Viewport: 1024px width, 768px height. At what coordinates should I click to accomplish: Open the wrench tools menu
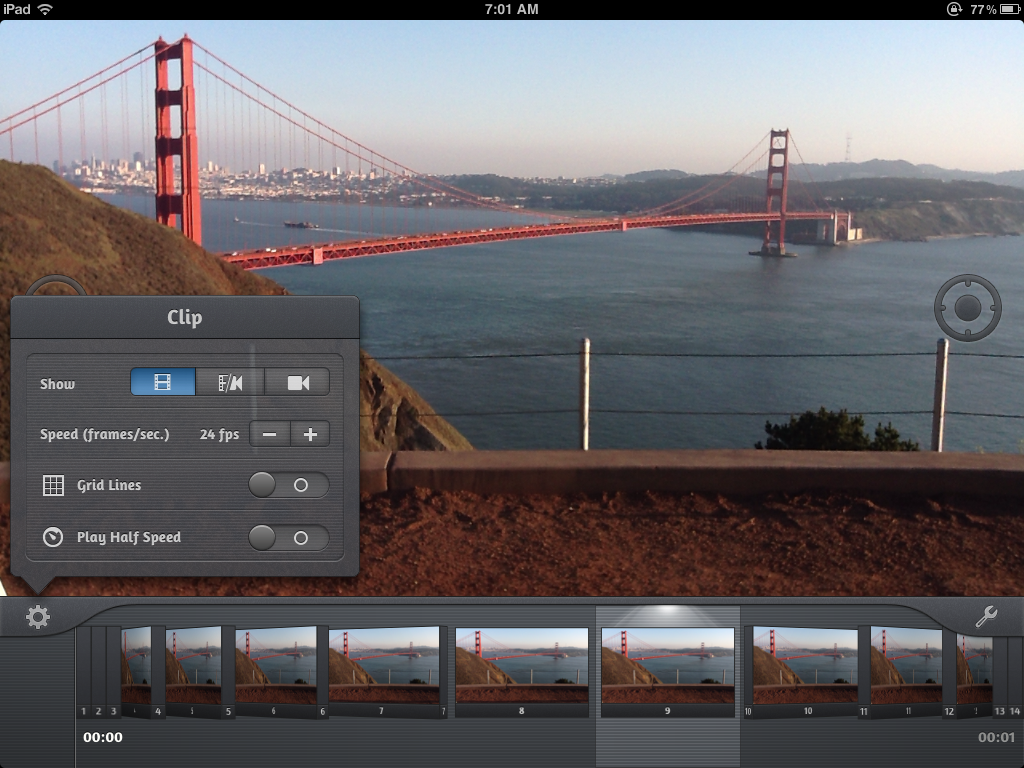pyautogui.click(x=986, y=617)
